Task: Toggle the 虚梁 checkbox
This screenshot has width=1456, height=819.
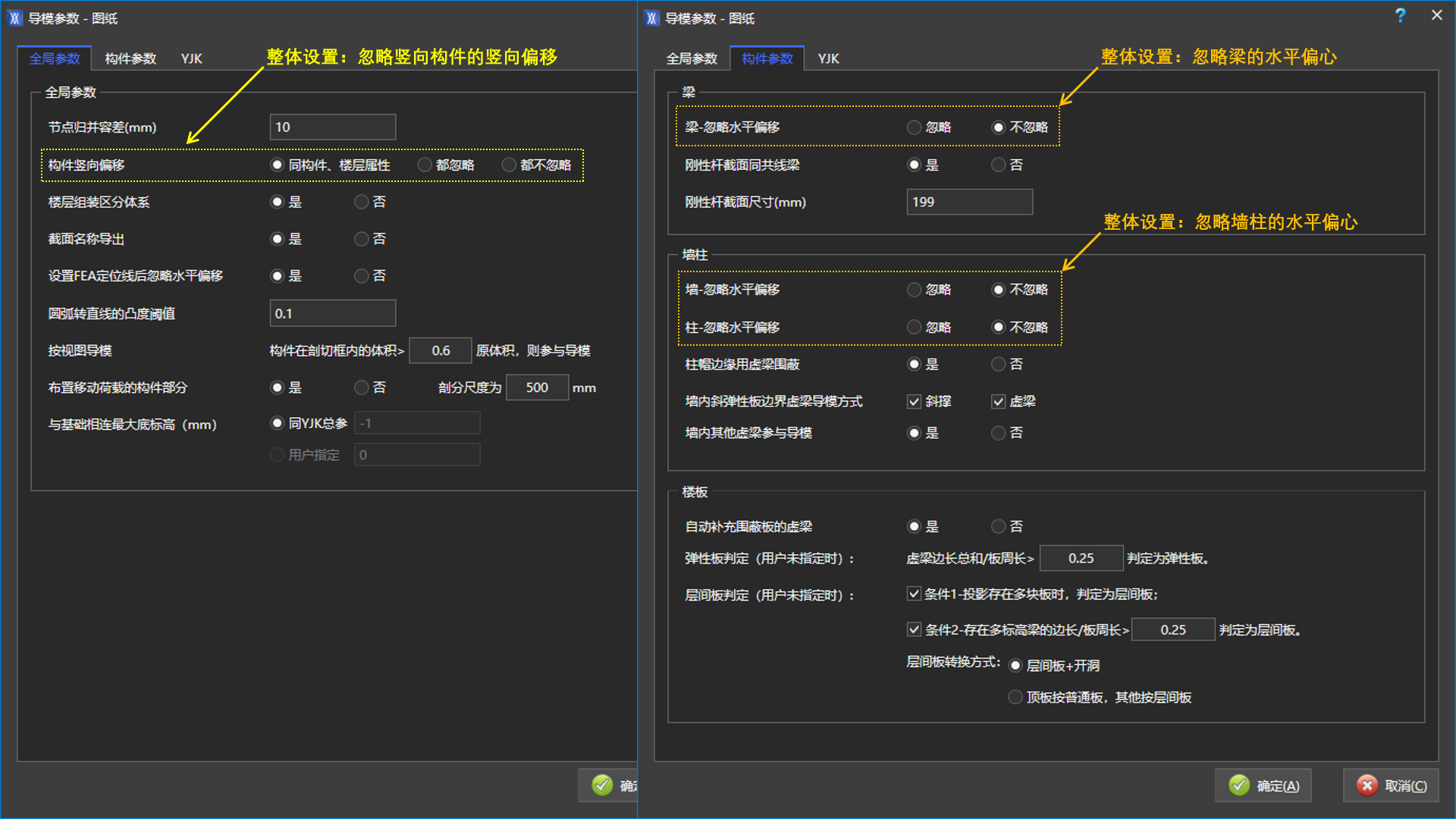Action: click(999, 402)
